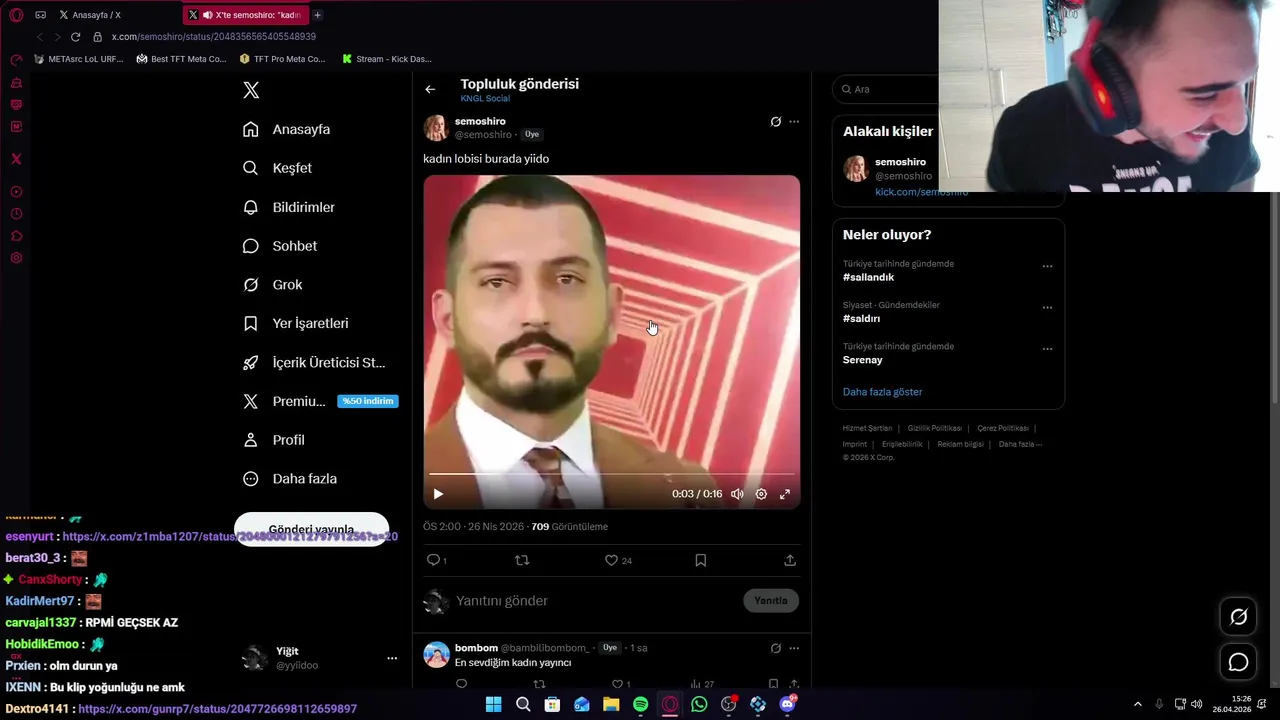Open the KNGL Social community link
Image resolution: width=1280 pixels, height=720 pixels.
(485, 99)
